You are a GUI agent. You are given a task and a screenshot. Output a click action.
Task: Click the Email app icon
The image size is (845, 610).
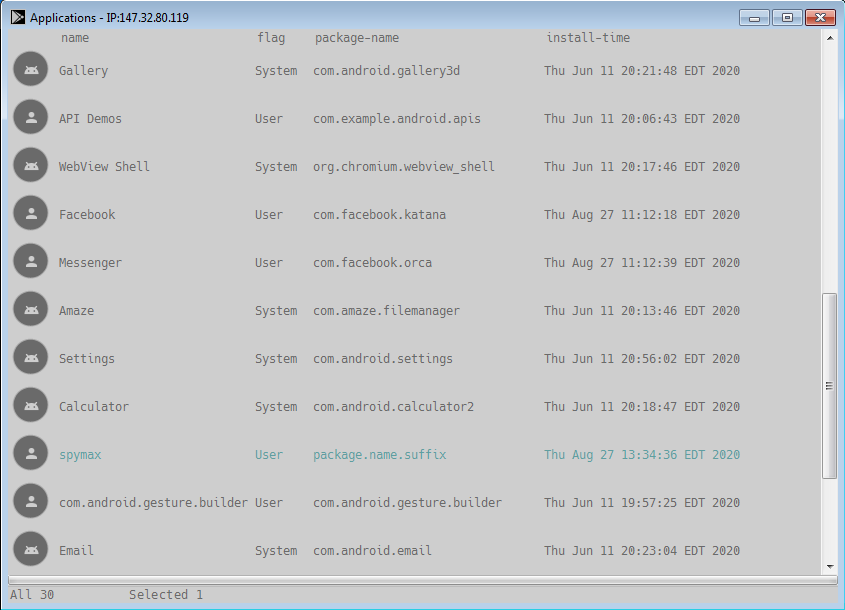coord(31,549)
